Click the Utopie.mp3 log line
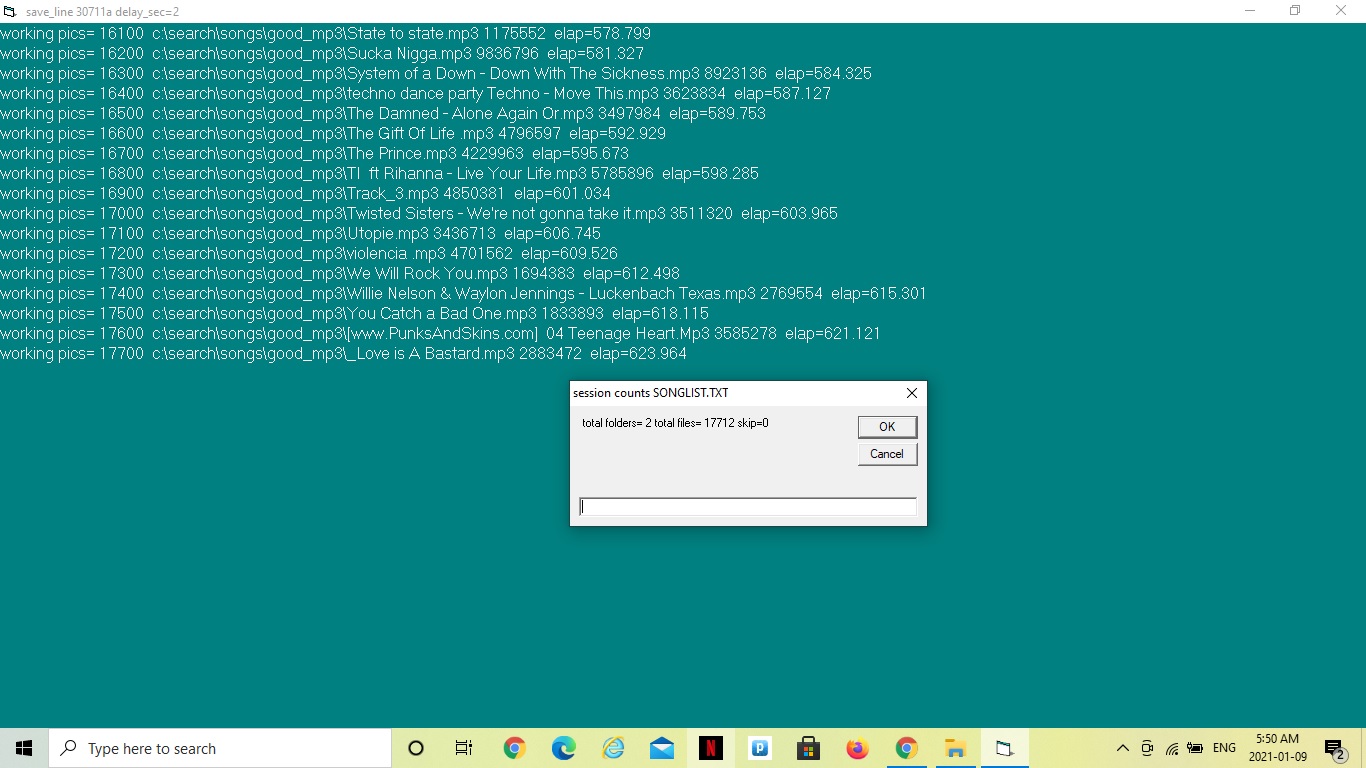This screenshot has height=768, width=1366. [301, 233]
